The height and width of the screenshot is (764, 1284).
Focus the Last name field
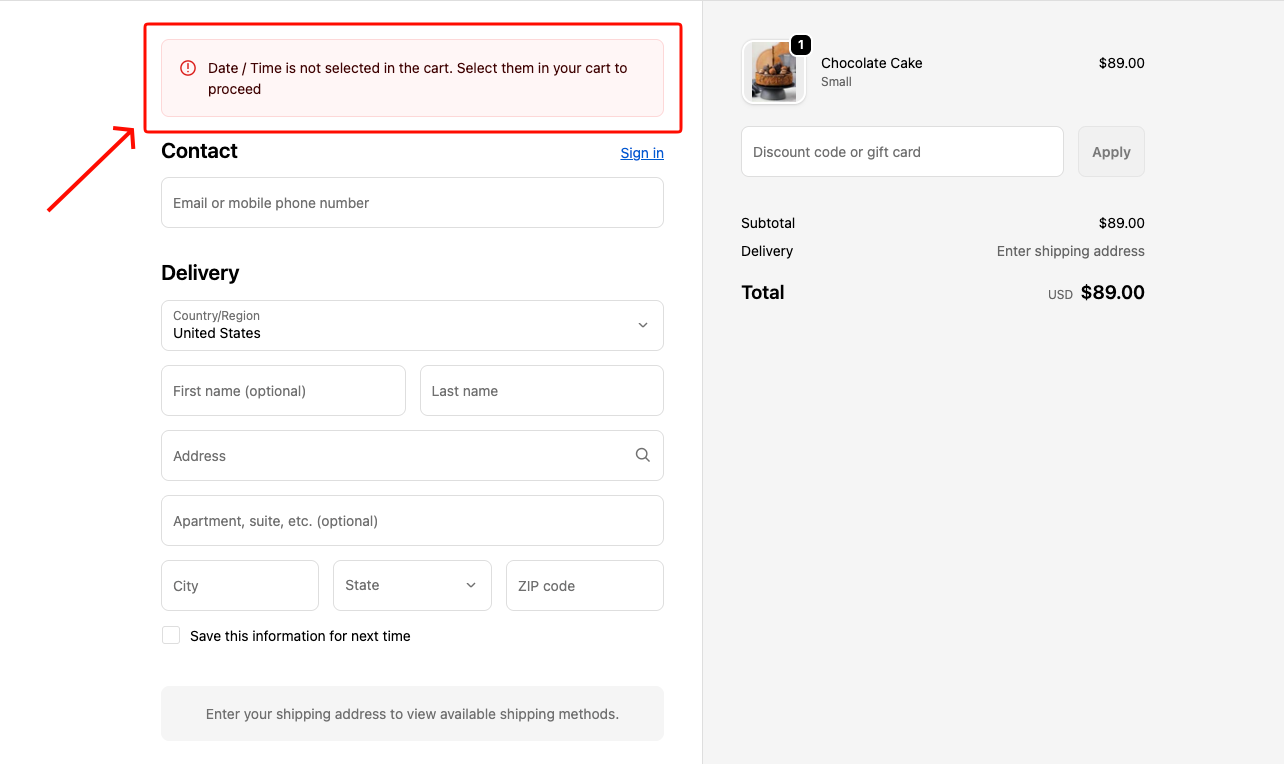542,390
